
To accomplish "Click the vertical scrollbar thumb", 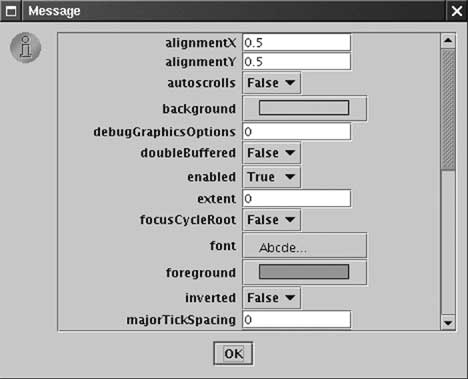I will (x=448, y=110).
